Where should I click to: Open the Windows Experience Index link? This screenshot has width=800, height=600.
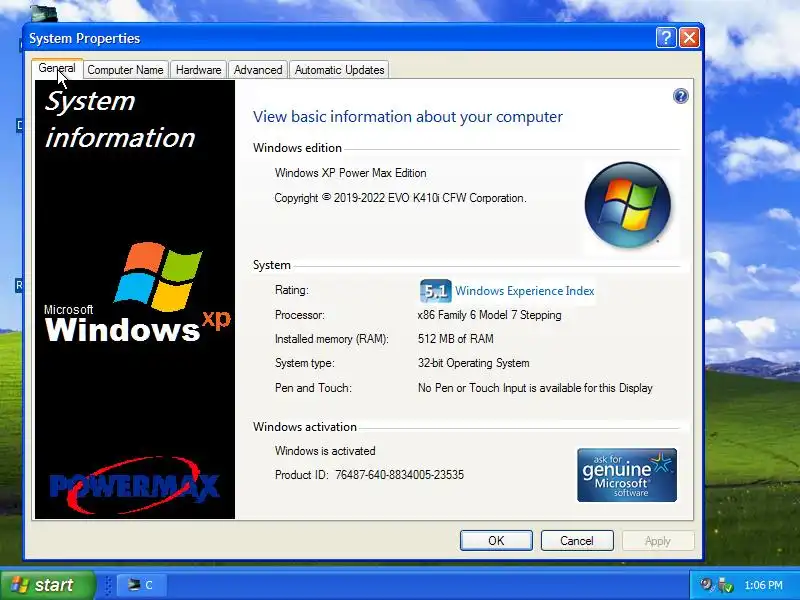[x=524, y=291]
